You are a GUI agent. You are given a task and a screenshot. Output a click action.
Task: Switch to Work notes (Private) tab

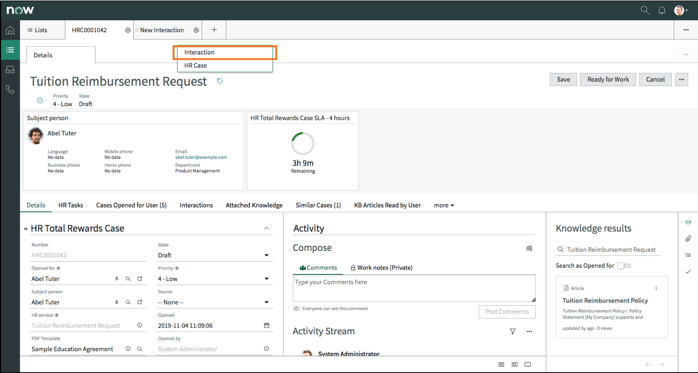coord(381,268)
